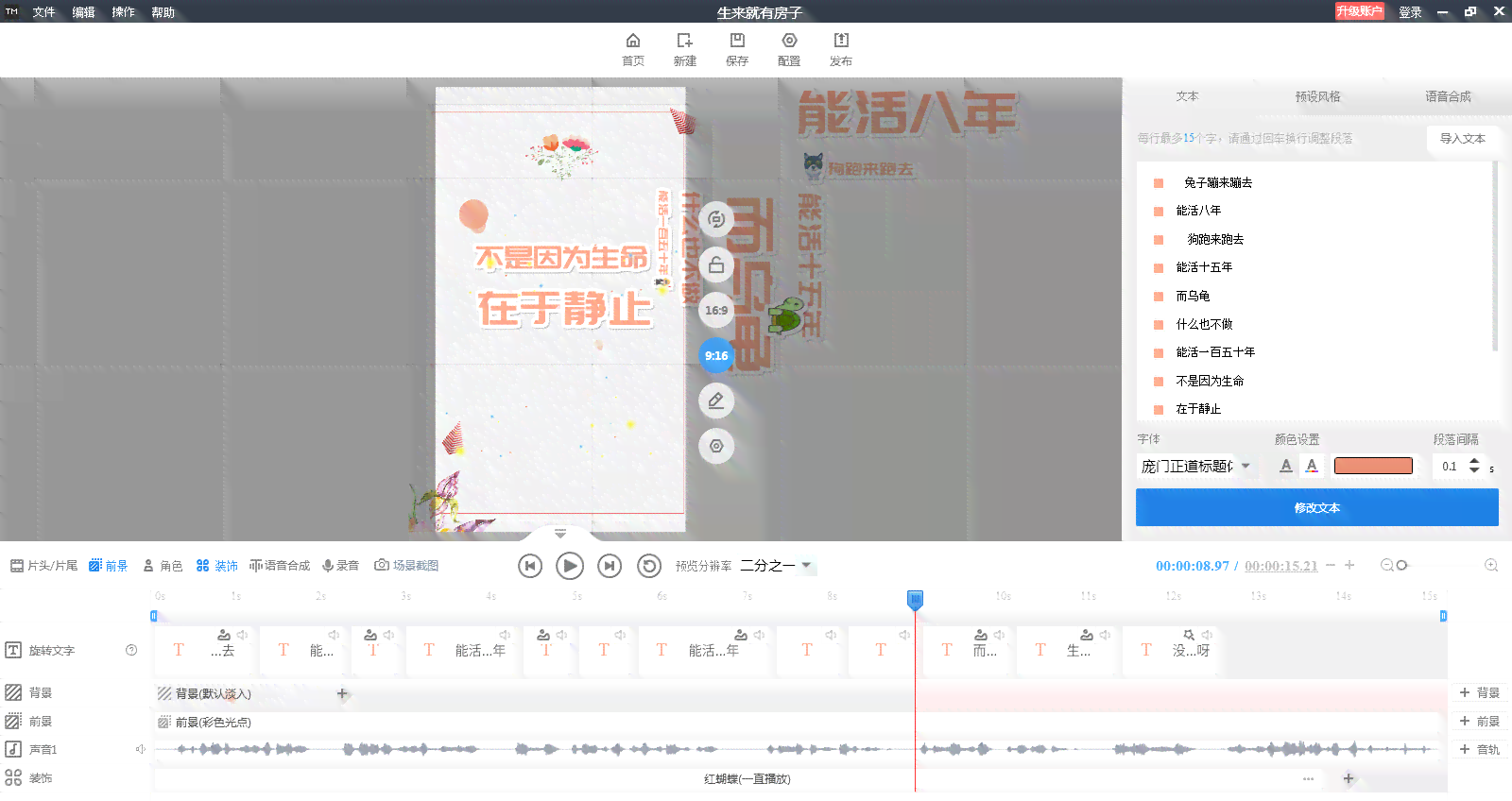Click the pencil edit canvas icon
This screenshot has height=801, width=1512.
[x=716, y=400]
